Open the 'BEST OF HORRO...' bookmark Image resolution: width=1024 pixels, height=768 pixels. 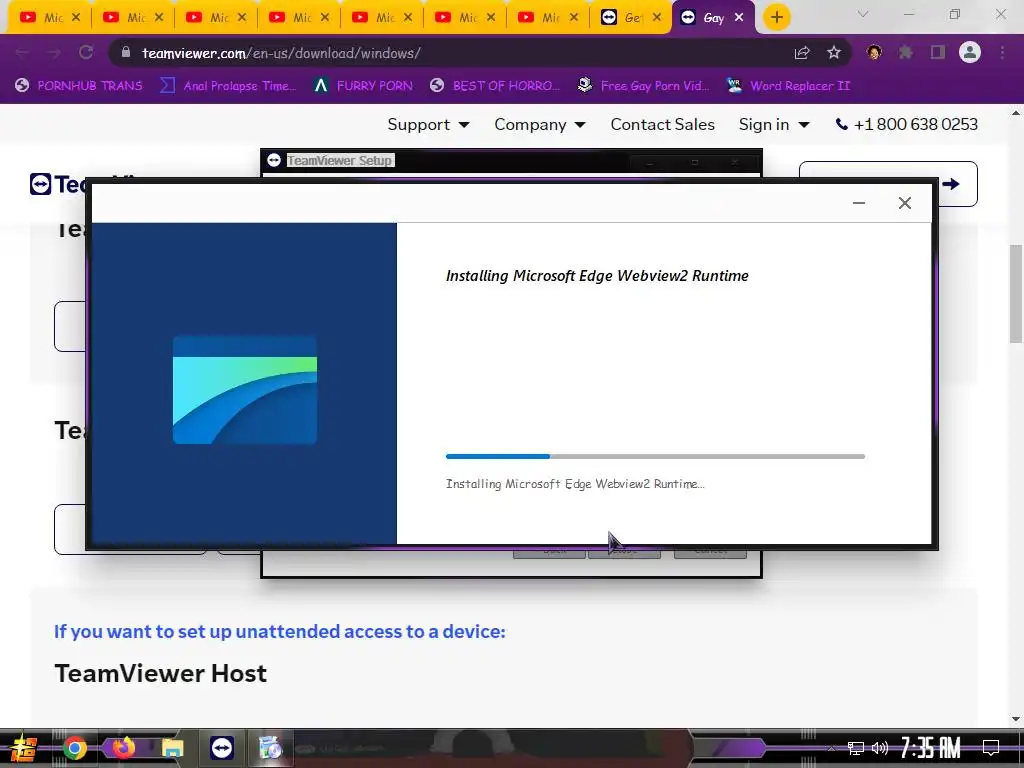(495, 86)
